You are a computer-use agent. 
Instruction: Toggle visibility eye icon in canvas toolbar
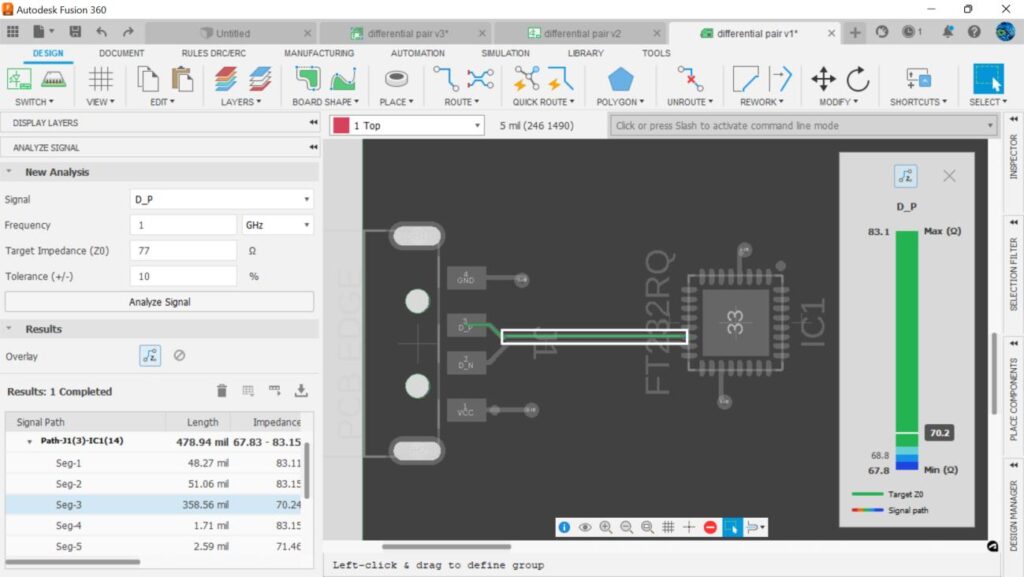585,527
